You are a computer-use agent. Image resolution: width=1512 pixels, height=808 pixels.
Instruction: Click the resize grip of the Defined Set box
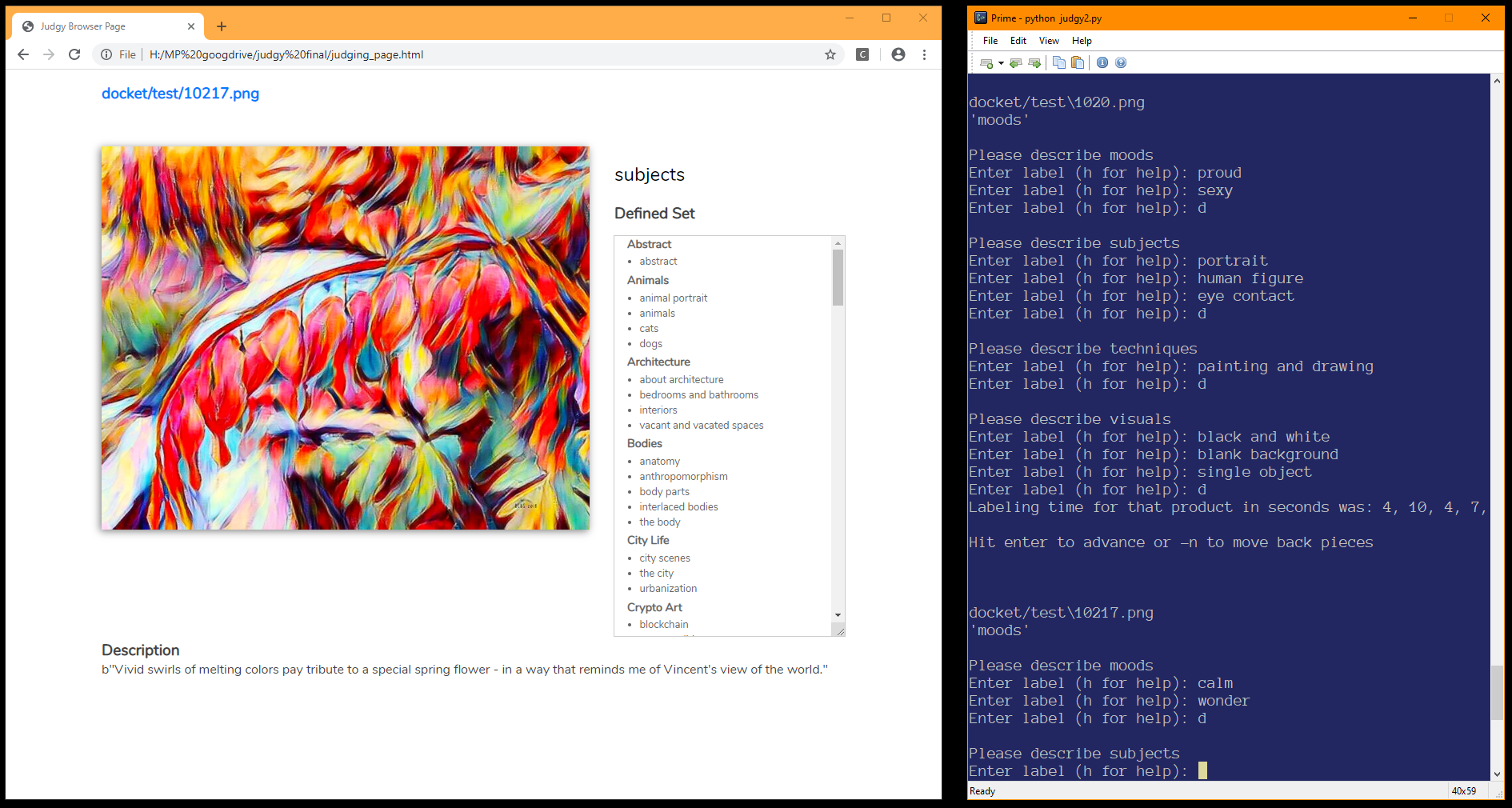(x=839, y=630)
